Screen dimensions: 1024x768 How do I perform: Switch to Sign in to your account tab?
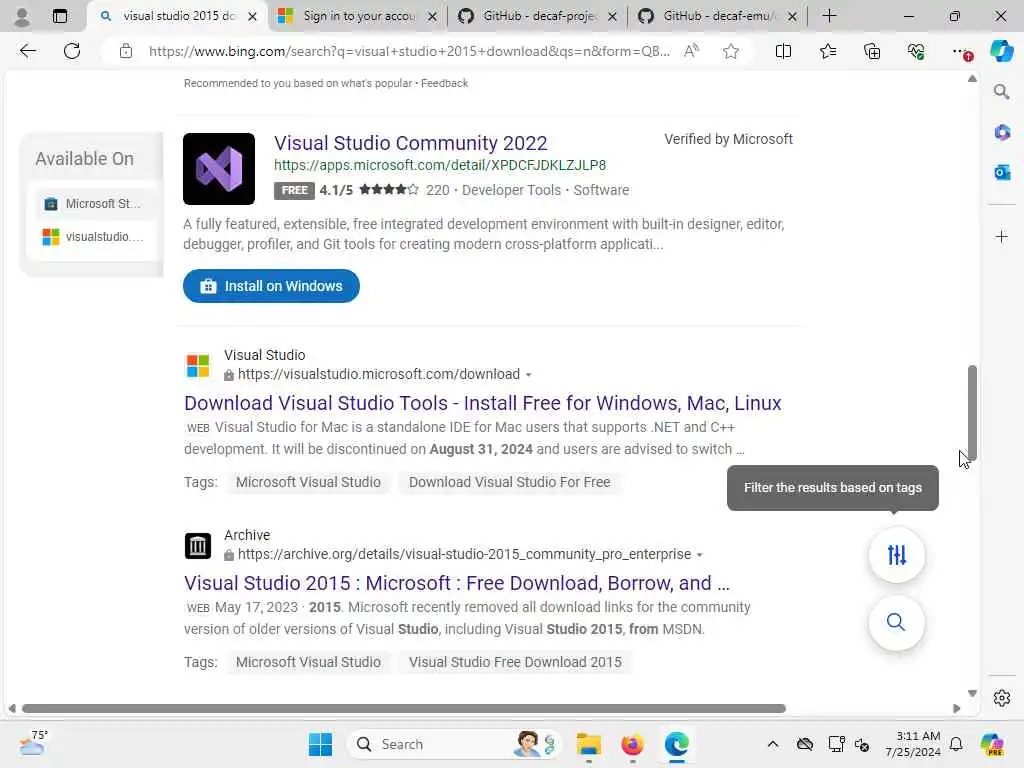(358, 16)
